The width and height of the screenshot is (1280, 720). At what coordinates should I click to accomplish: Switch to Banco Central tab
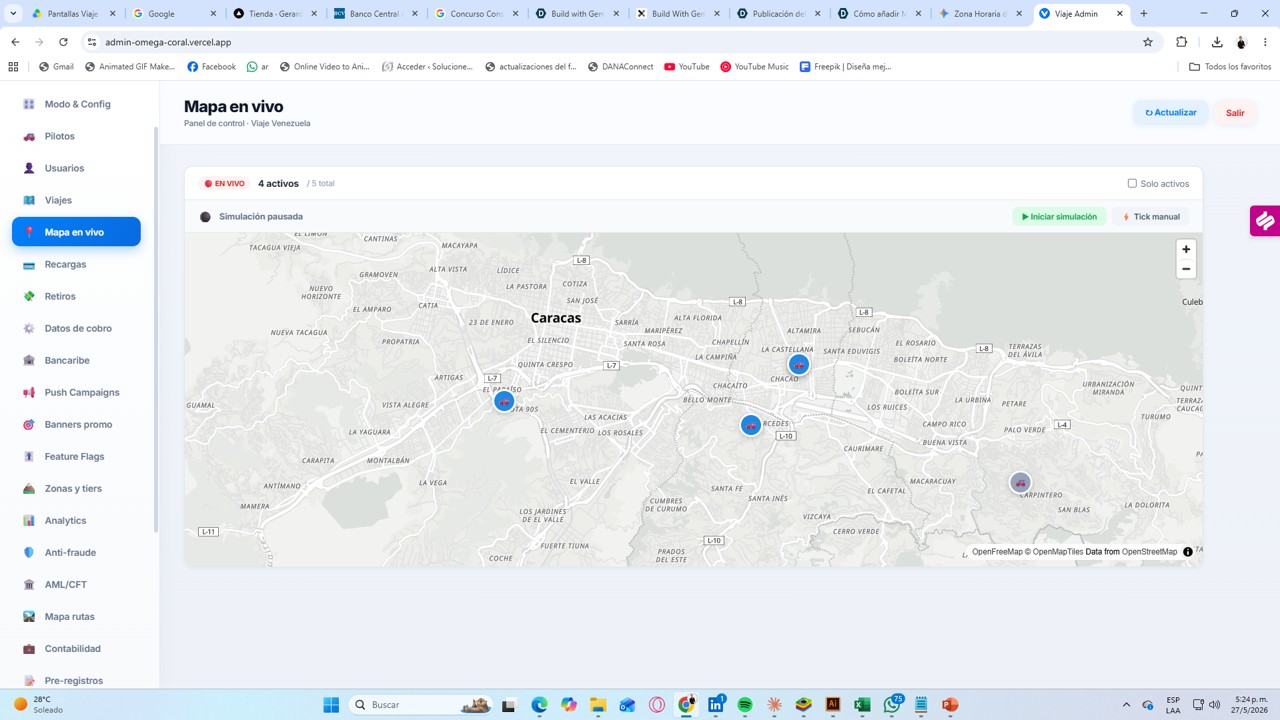click(375, 14)
